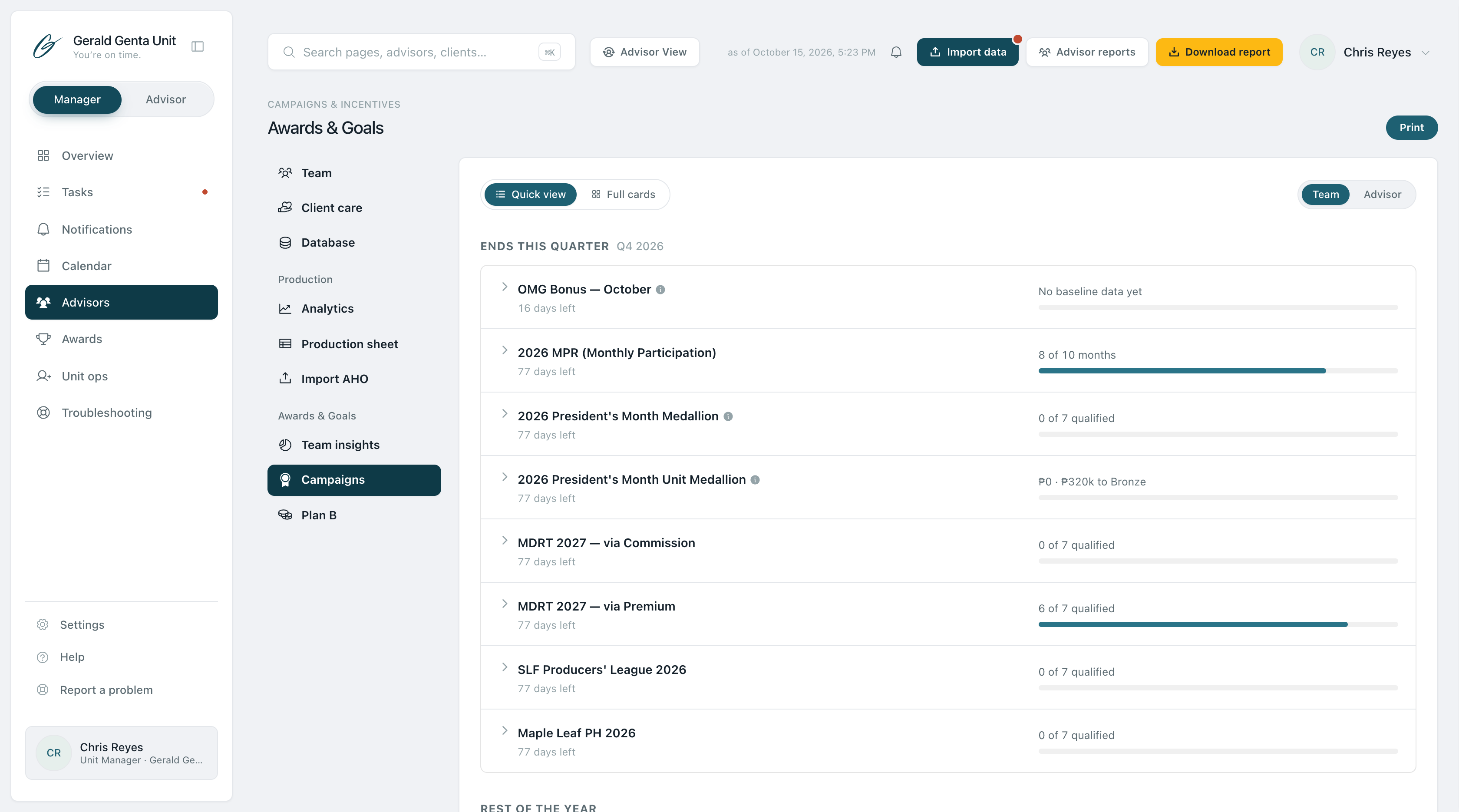Screen dimensions: 1459x812
Task: Open the Plan B page
Action: (354, 515)
